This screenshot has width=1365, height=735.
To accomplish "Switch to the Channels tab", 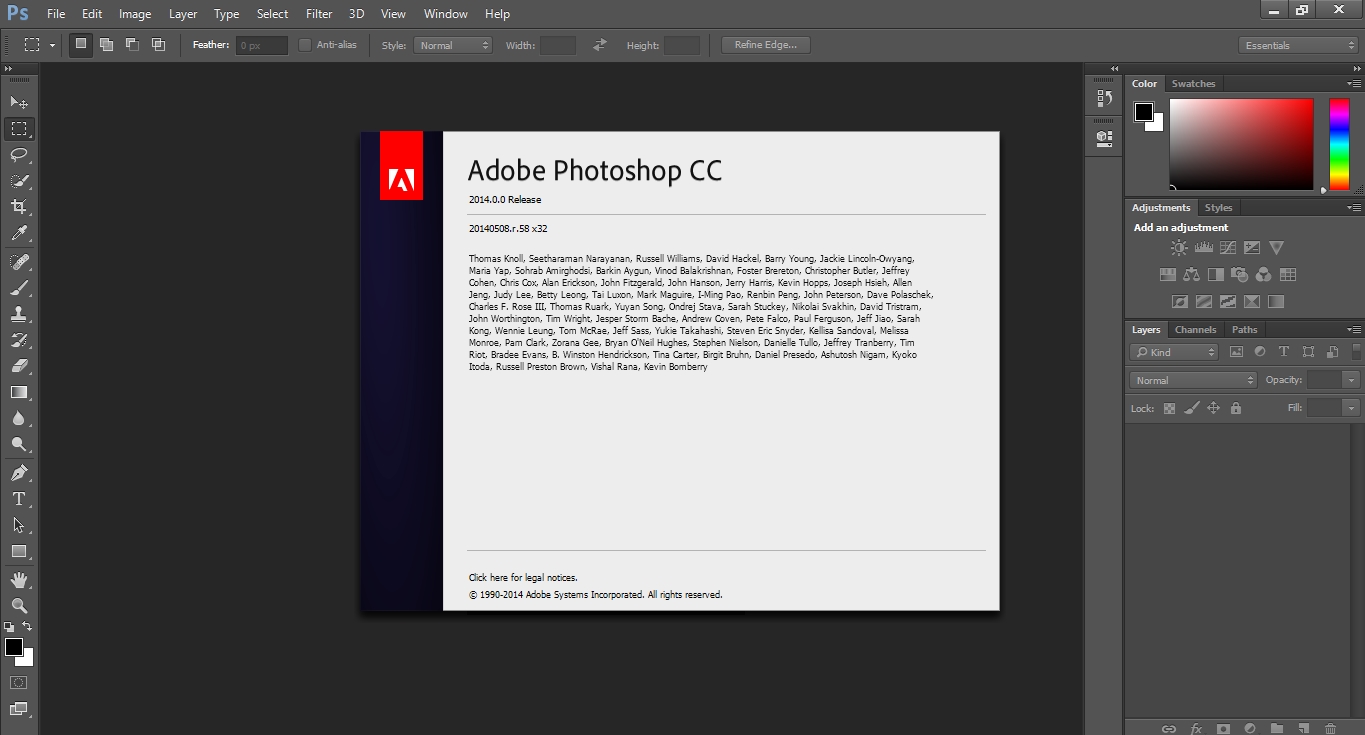I will (1195, 330).
